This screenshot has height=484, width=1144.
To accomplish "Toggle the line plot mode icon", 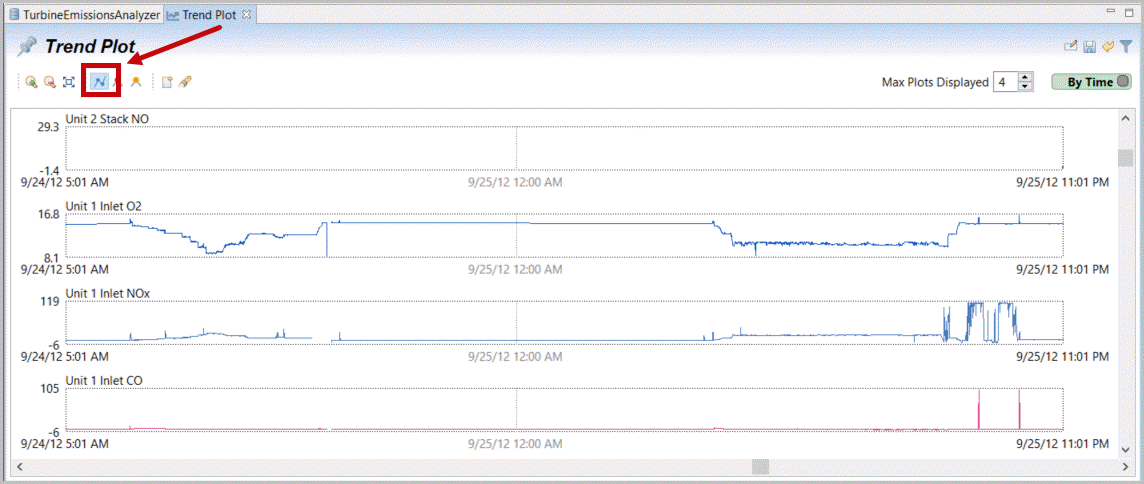I will 100,82.
